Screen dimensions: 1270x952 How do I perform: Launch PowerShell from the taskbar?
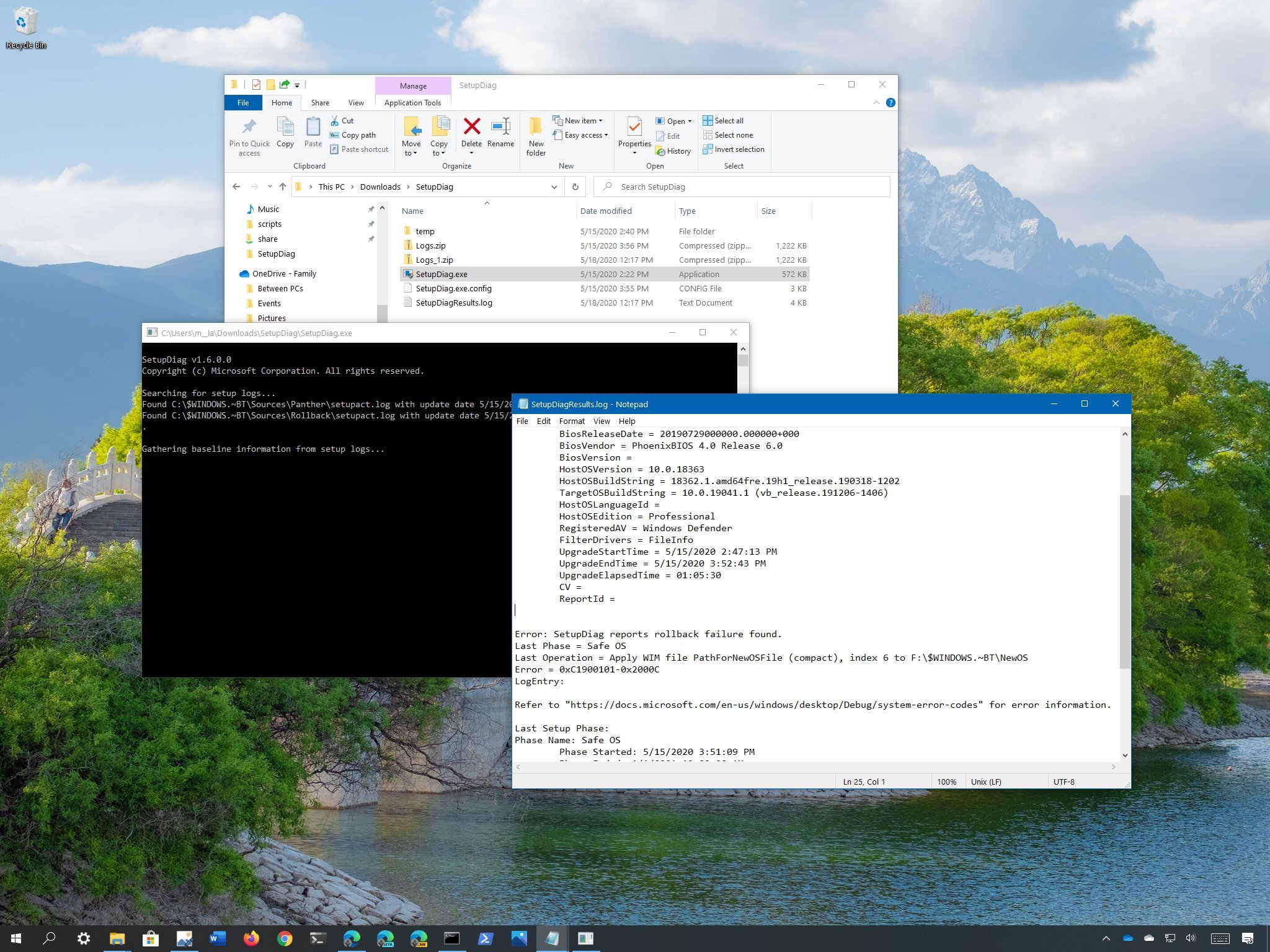pos(484,938)
